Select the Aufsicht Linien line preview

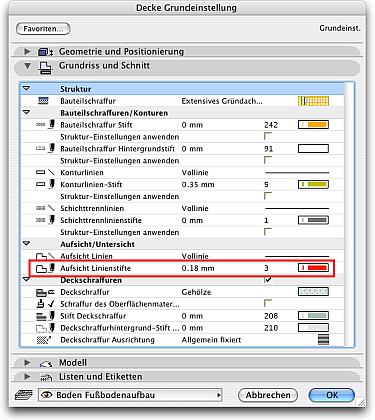click(297, 256)
